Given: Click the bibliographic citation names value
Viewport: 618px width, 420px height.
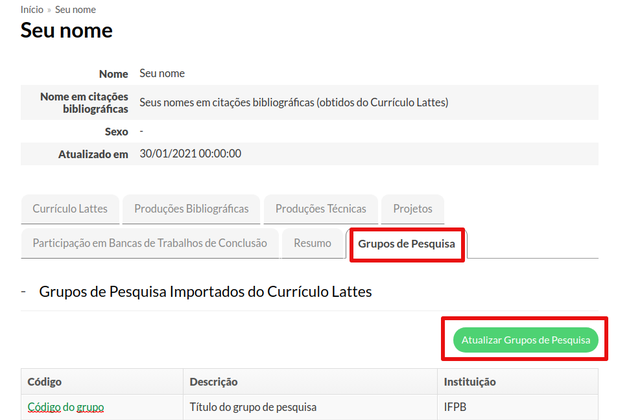Looking at the screenshot, I should [x=293, y=102].
